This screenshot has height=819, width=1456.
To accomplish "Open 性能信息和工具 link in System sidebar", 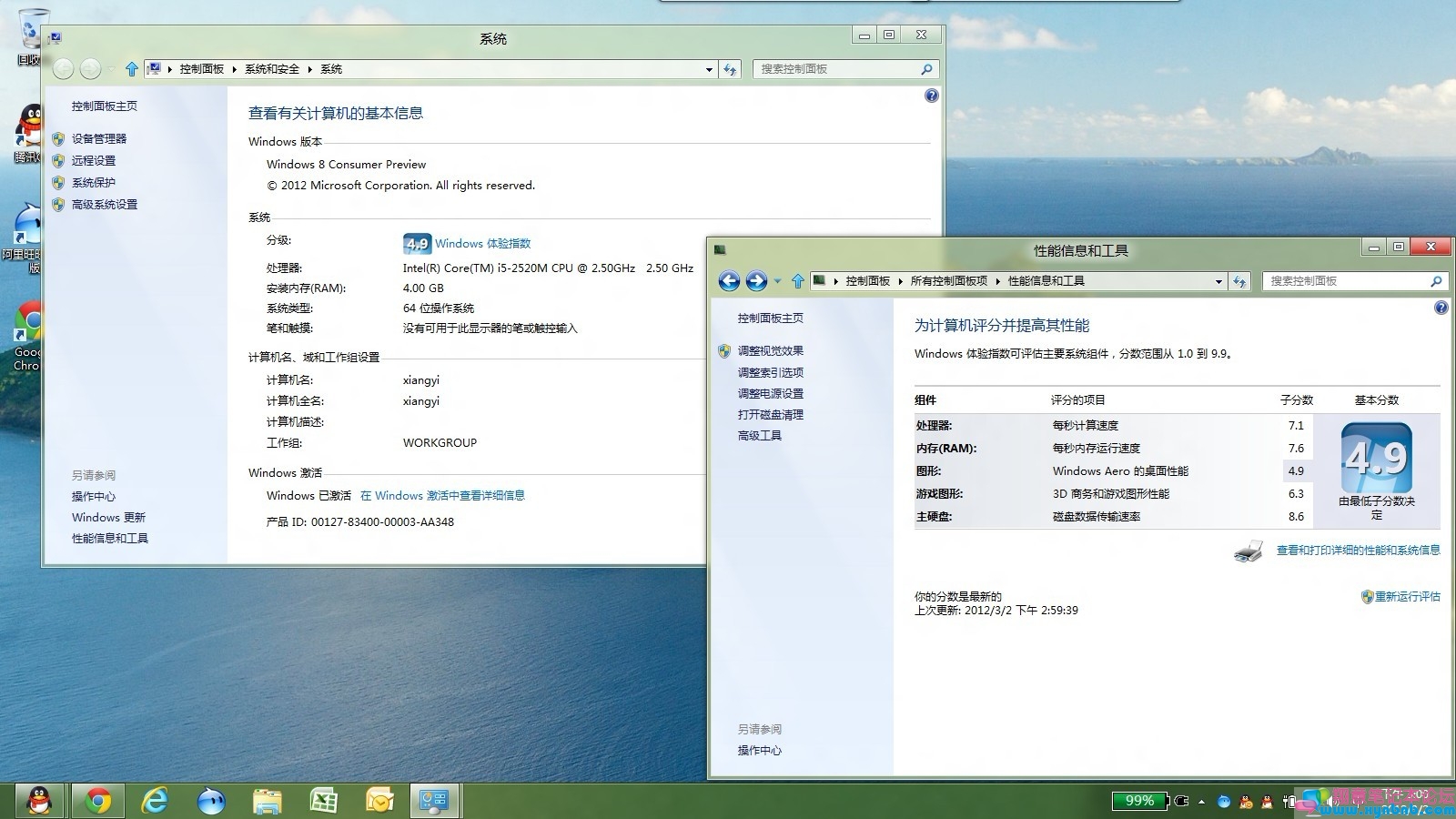I will pos(110,539).
